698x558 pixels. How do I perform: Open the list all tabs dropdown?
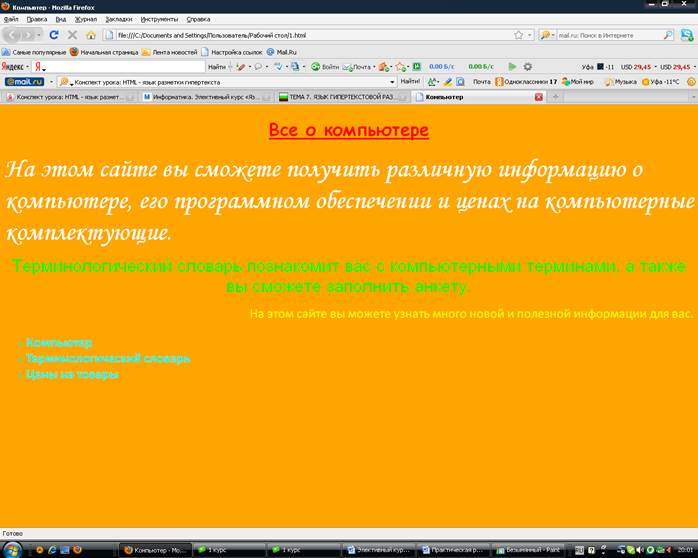(694, 97)
